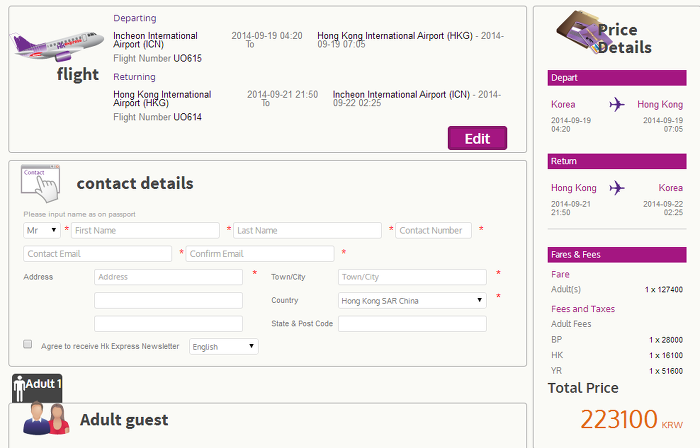Click the Return section header

[x=617, y=161]
